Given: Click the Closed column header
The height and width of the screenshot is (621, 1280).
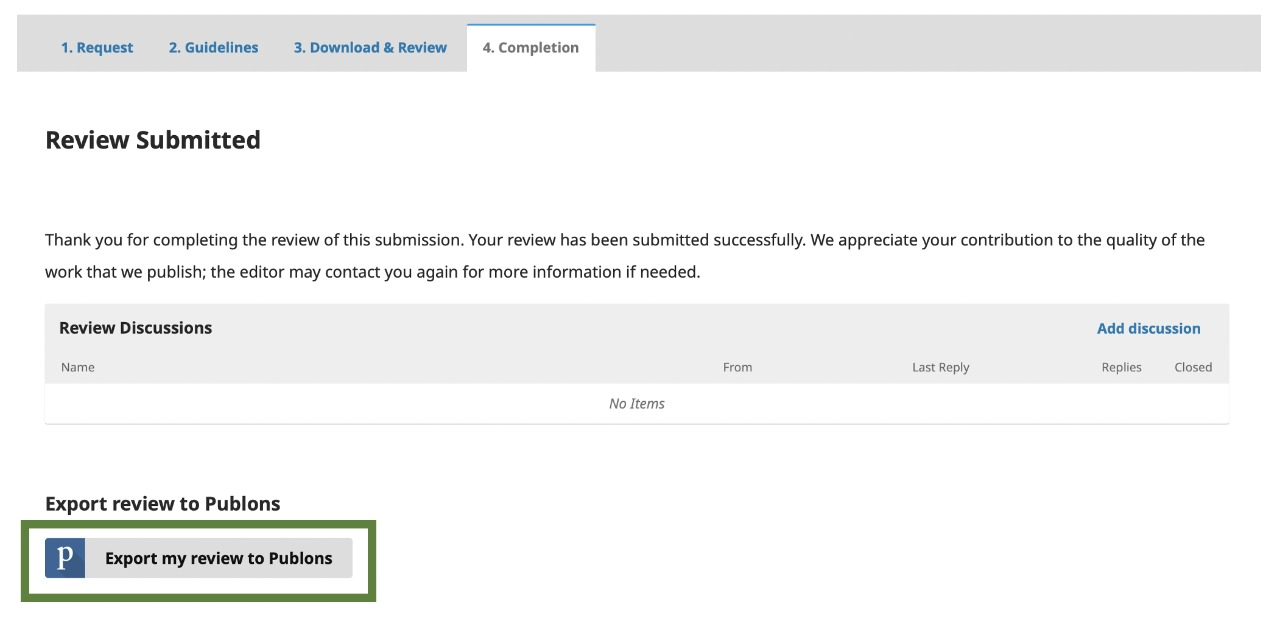Looking at the screenshot, I should [1193, 367].
